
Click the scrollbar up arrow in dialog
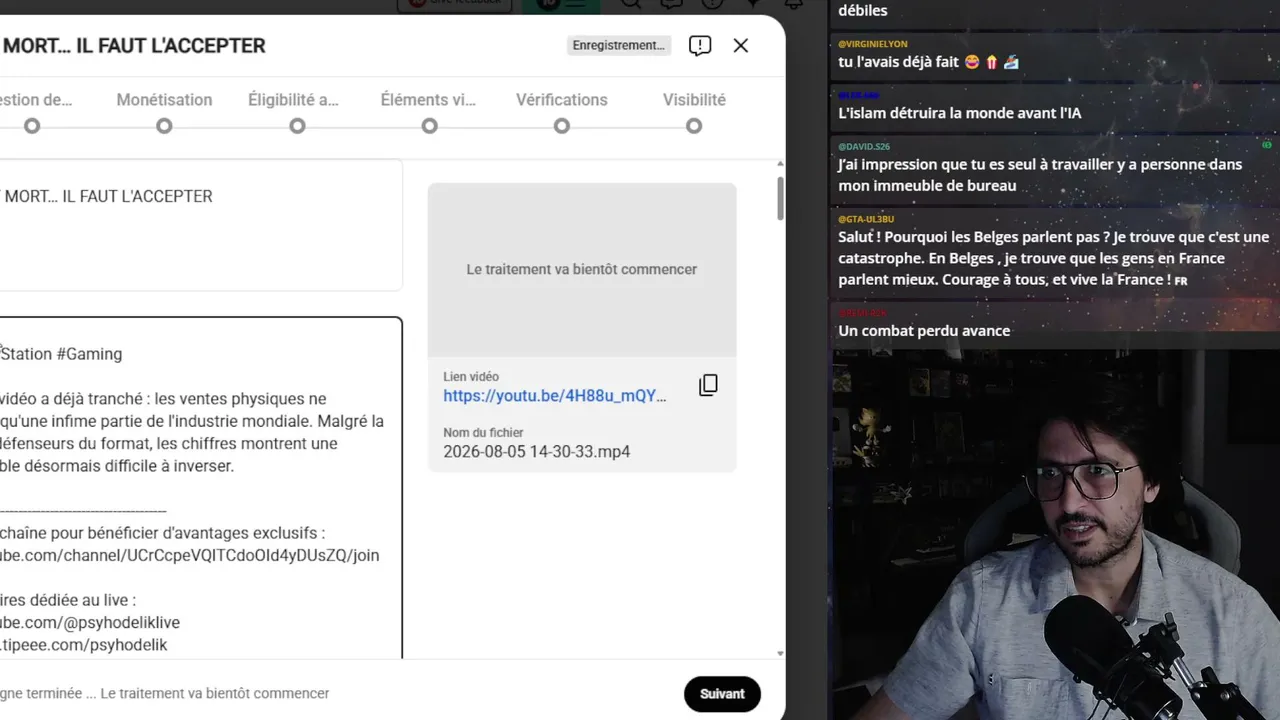click(x=780, y=164)
